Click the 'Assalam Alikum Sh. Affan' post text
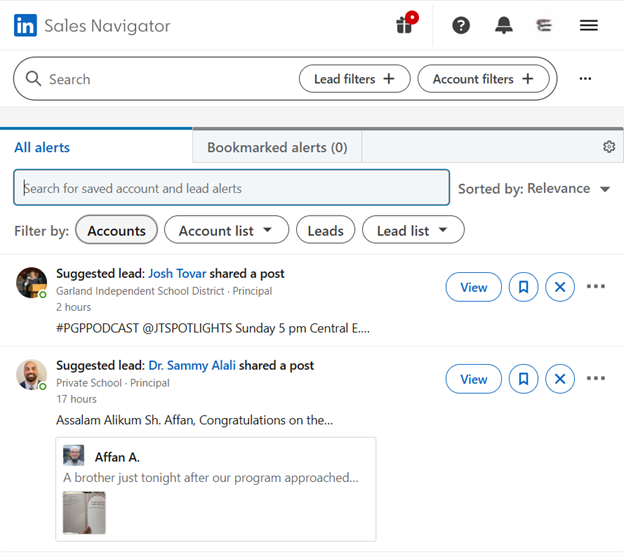The width and height of the screenshot is (624, 557). 195,420
